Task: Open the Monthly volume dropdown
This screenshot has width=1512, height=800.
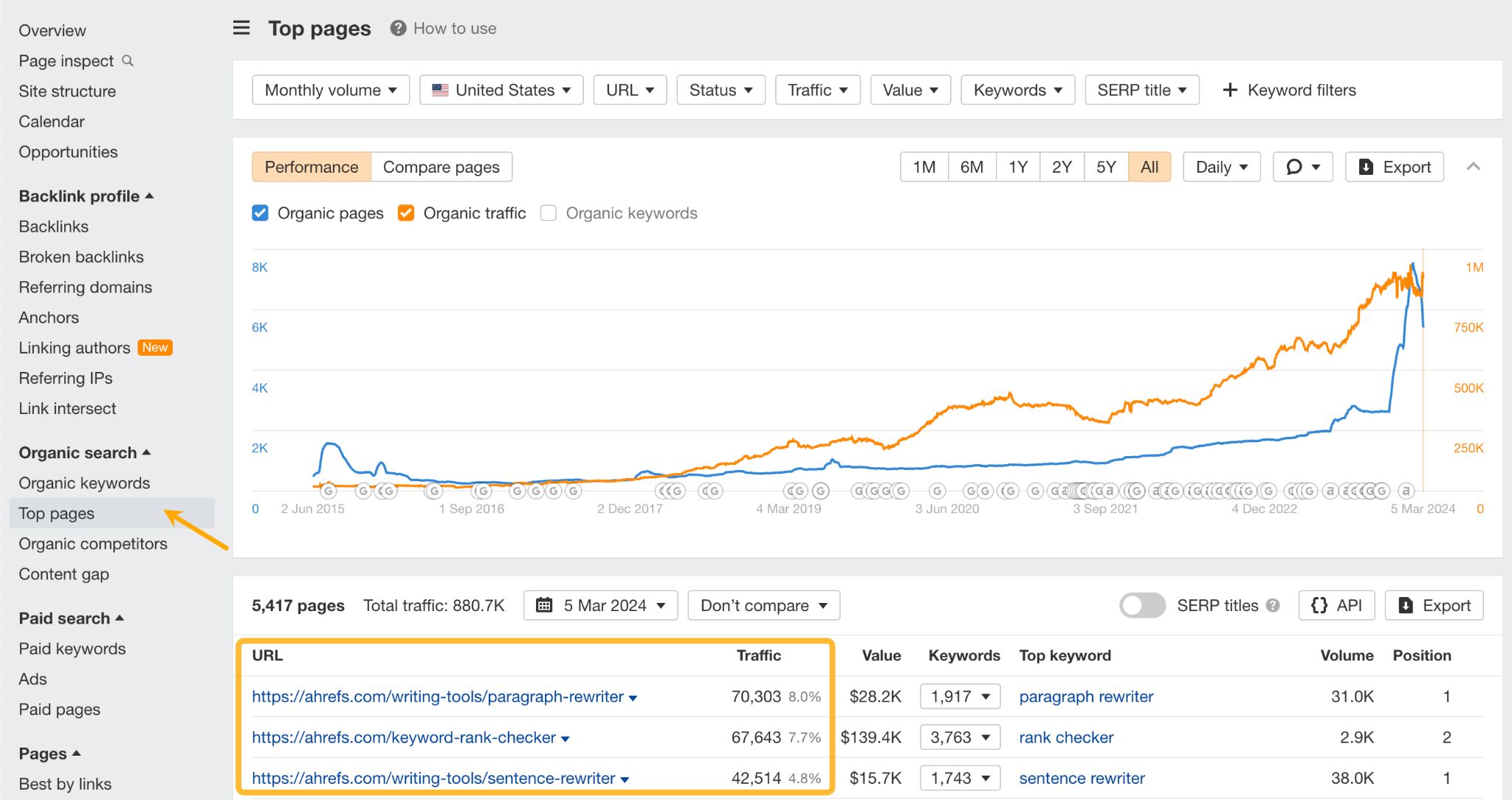Action: [x=330, y=89]
